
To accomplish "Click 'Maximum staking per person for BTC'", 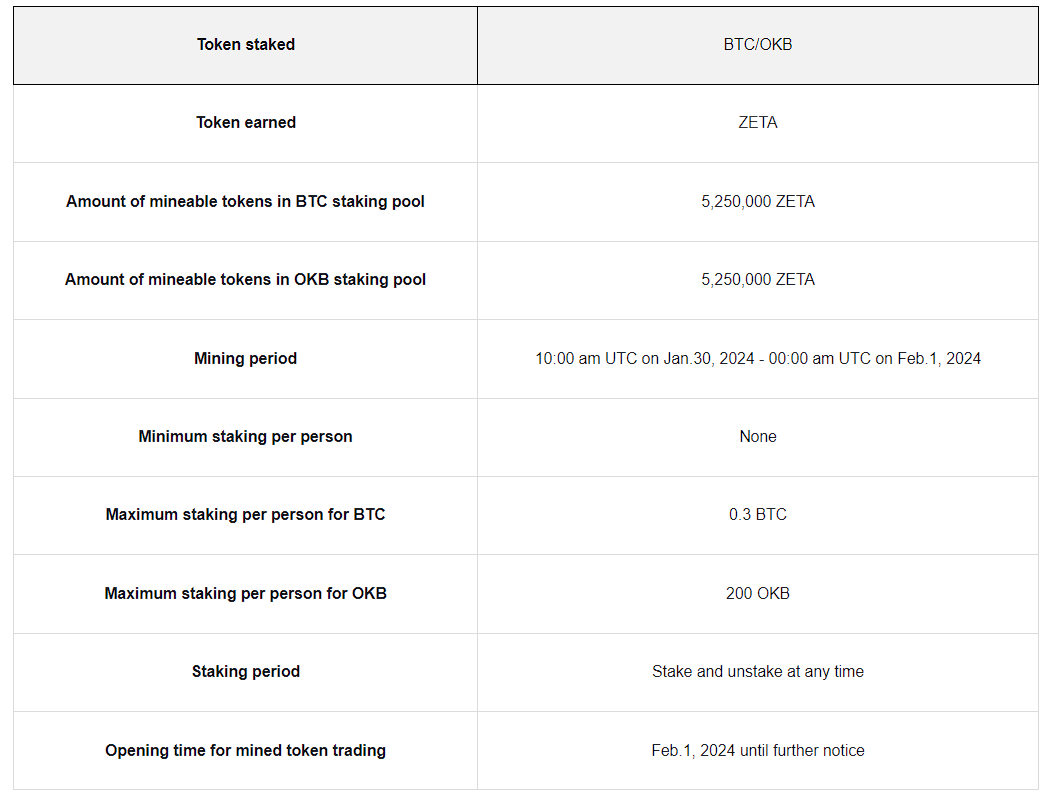I will [245, 514].
